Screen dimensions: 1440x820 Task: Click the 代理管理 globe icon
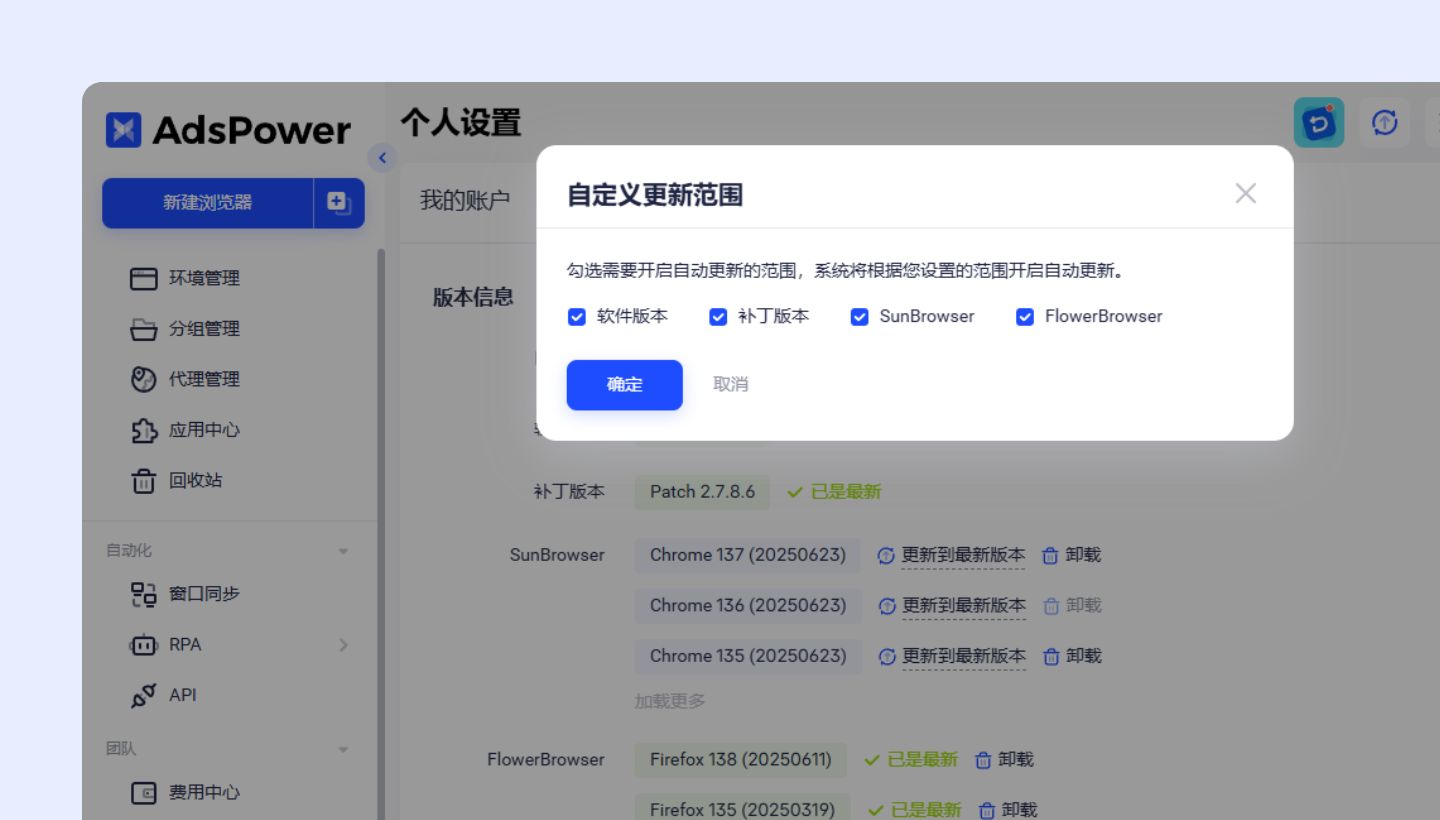click(x=144, y=380)
